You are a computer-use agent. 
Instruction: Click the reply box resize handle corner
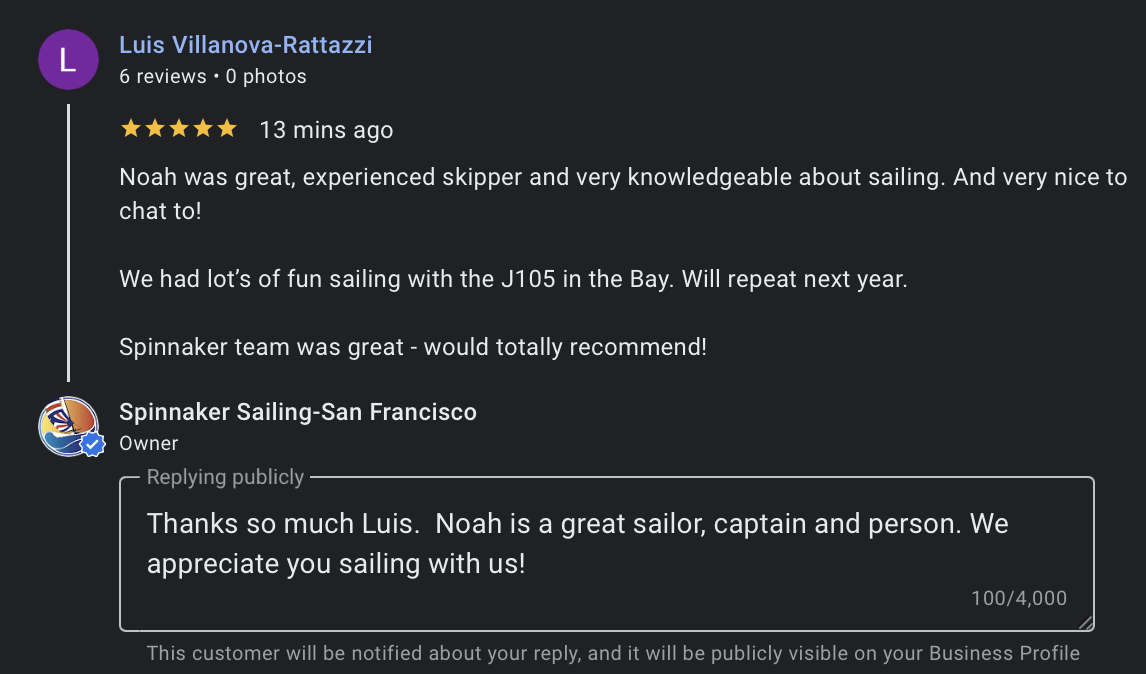pos(1086,623)
